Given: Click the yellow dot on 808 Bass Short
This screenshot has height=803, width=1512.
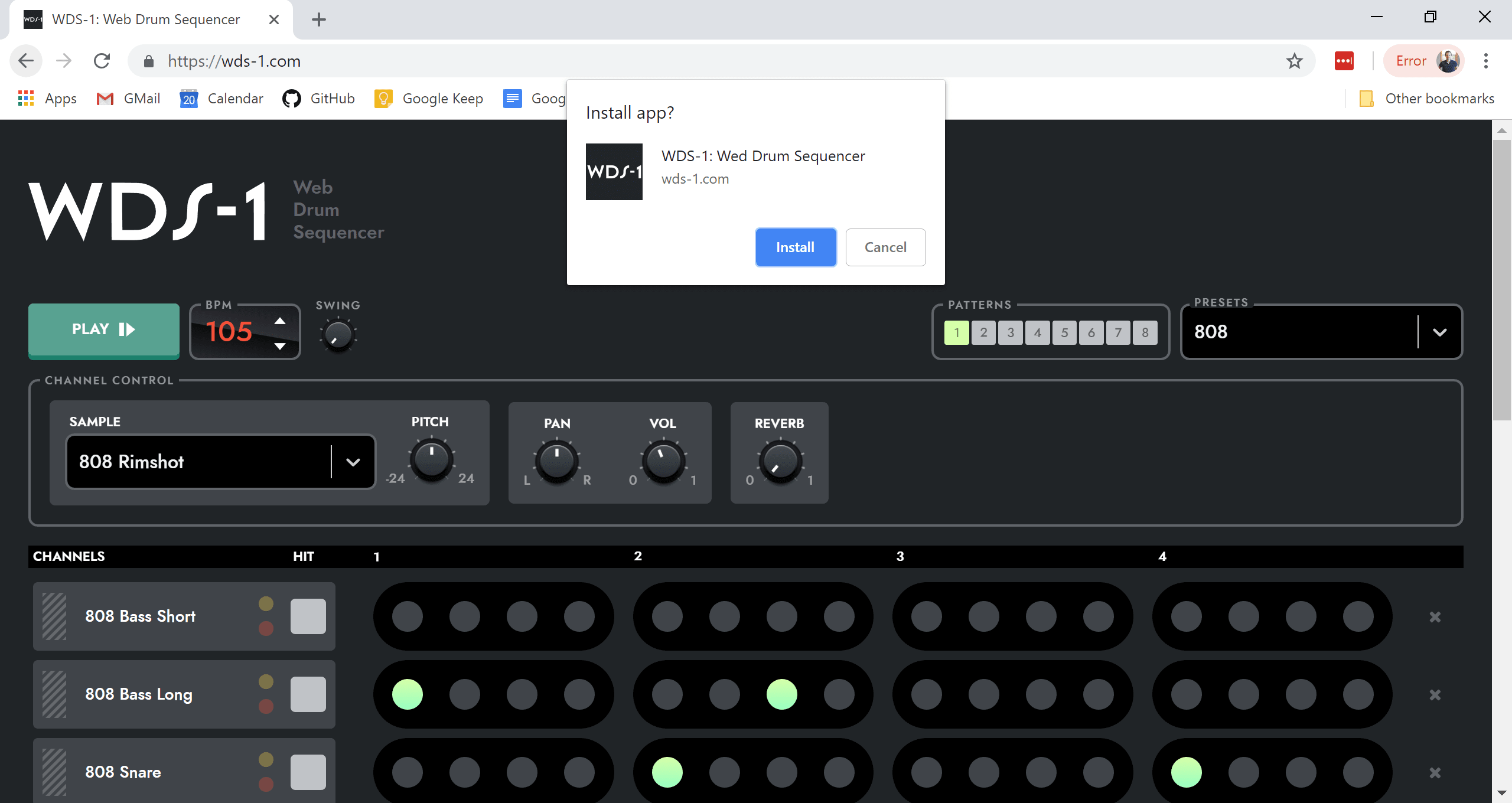Looking at the screenshot, I should (266, 603).
